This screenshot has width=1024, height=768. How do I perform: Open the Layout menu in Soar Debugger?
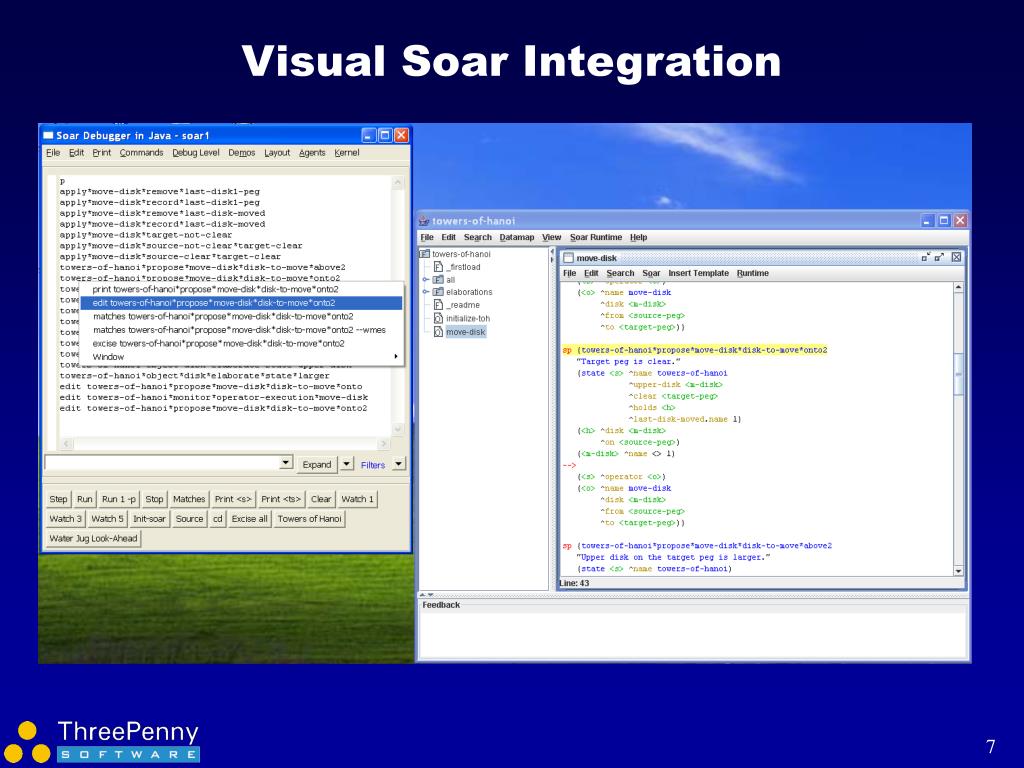[x=277, y=153]
